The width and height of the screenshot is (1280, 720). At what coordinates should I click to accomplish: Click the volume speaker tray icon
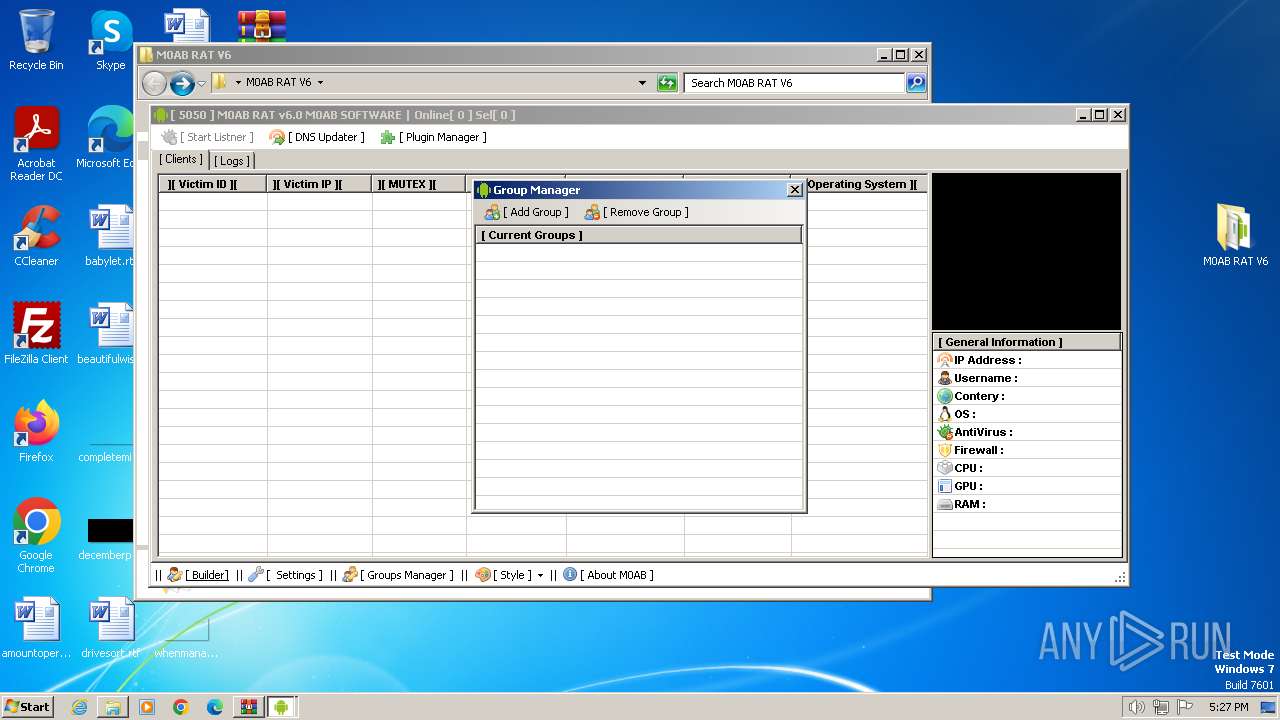1136,707
